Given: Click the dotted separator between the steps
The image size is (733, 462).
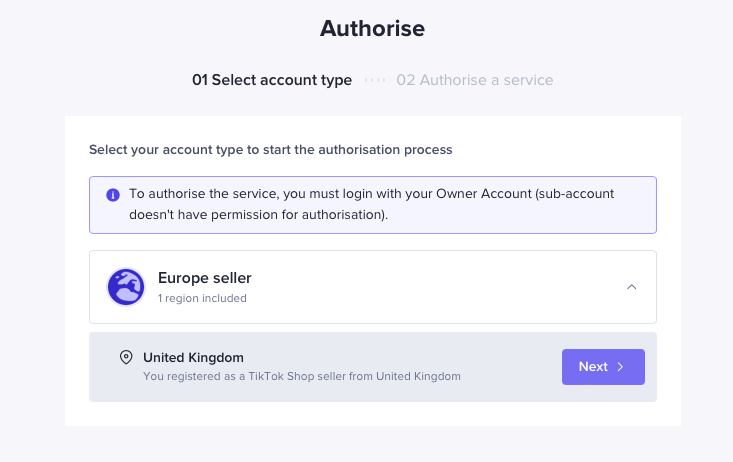Looking at the screenshot, I should pos(374,80).
